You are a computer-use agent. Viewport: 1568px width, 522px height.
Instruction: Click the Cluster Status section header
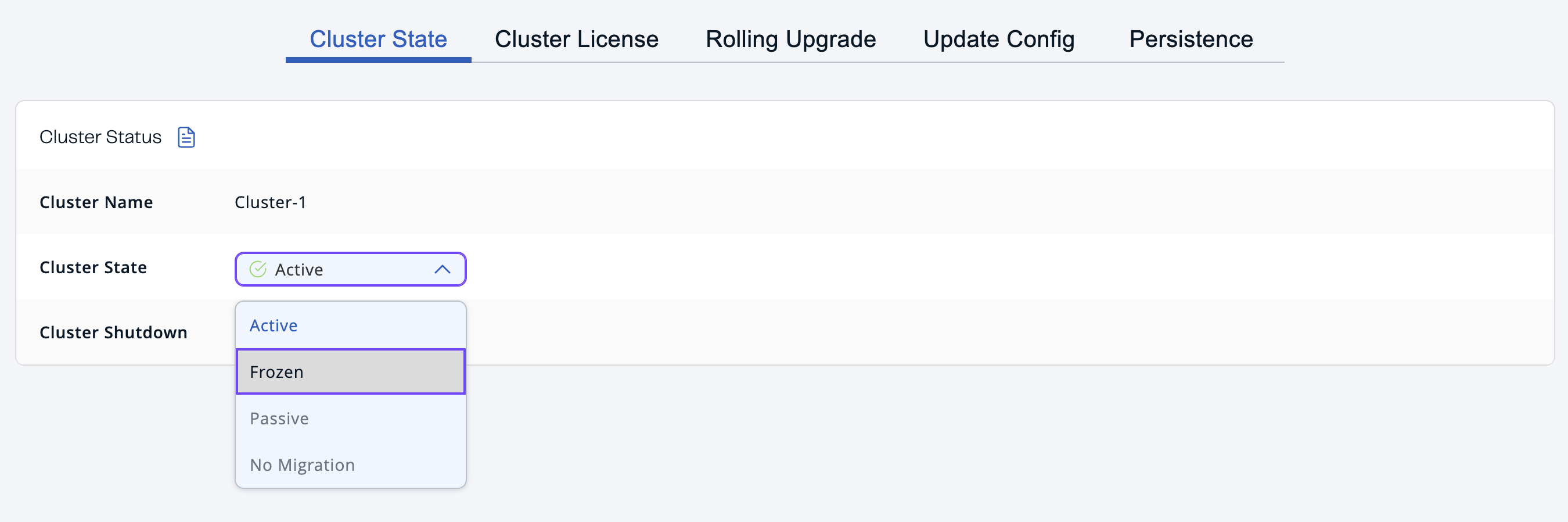pyautogui.click(x=100, y=137)
